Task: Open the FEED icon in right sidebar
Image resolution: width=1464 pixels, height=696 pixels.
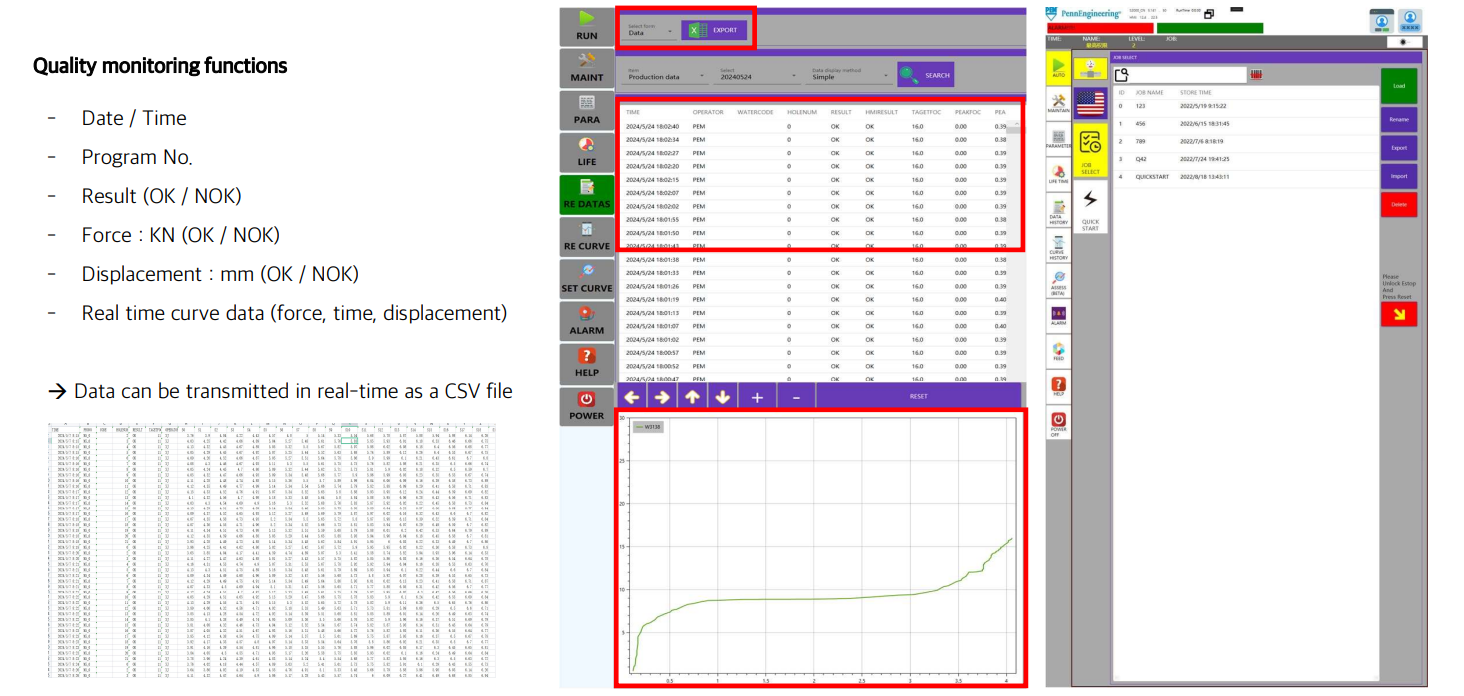Action: [x=1058, y=352]
